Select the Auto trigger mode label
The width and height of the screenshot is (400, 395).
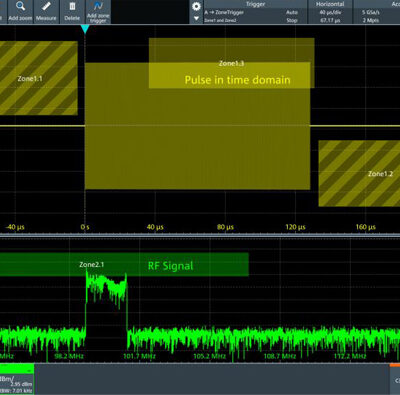292,12
